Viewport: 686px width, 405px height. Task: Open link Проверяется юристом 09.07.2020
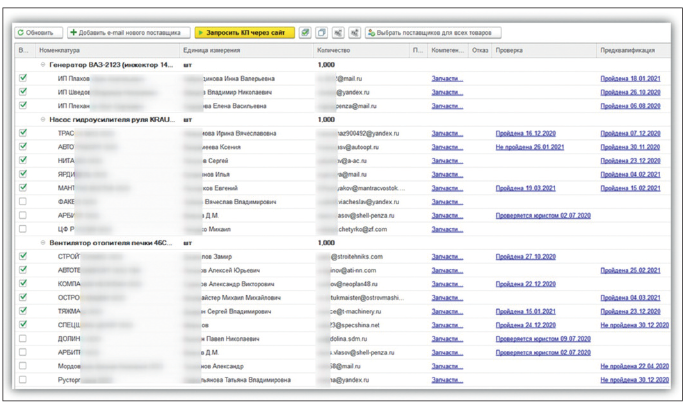pyautogui.click(x=543, y=339)
